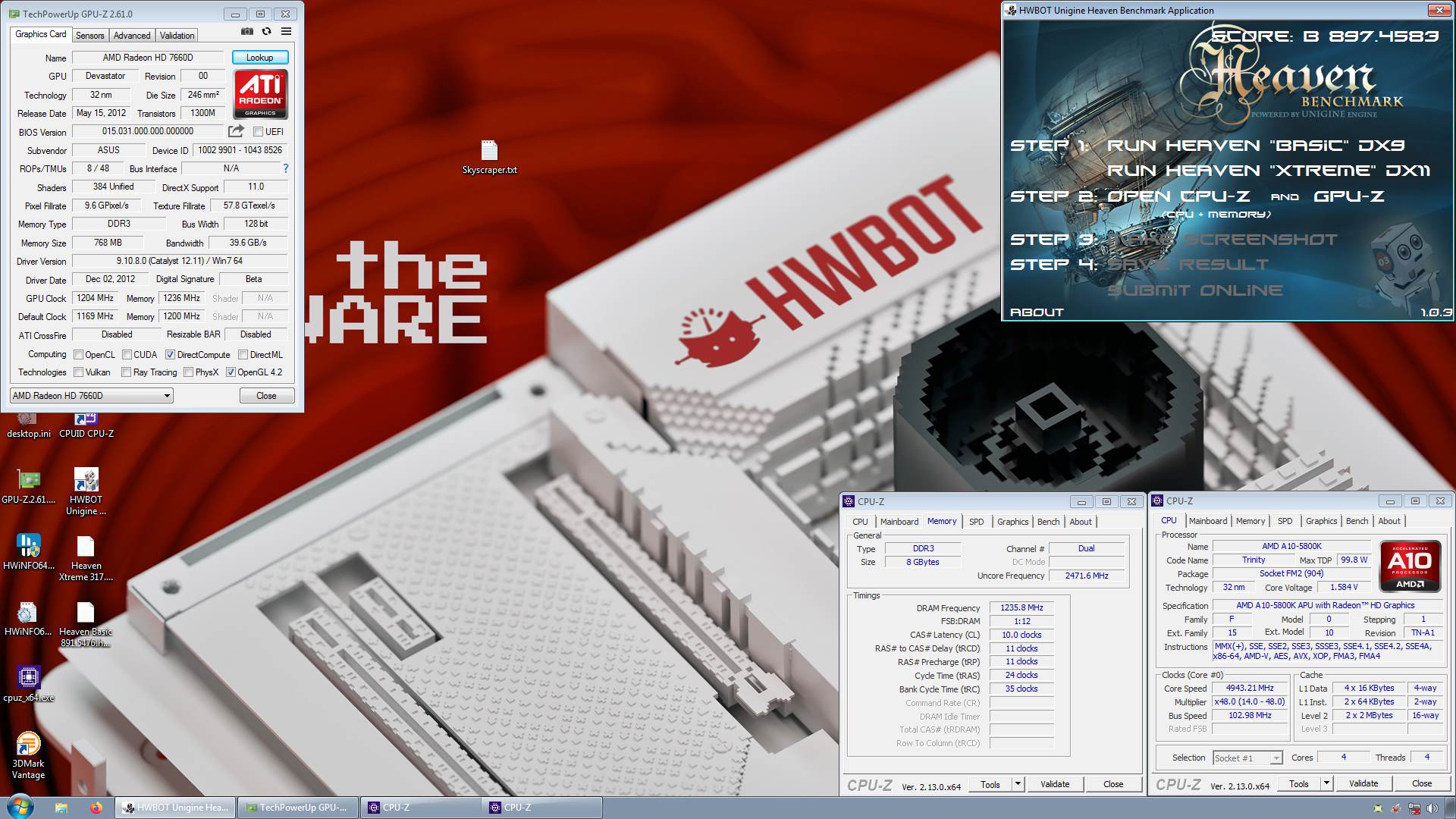Image resolution: width=1456 pixels, height=819 pixels.
Task: Toggle the OpenCL checkbox
Action: 78,354
